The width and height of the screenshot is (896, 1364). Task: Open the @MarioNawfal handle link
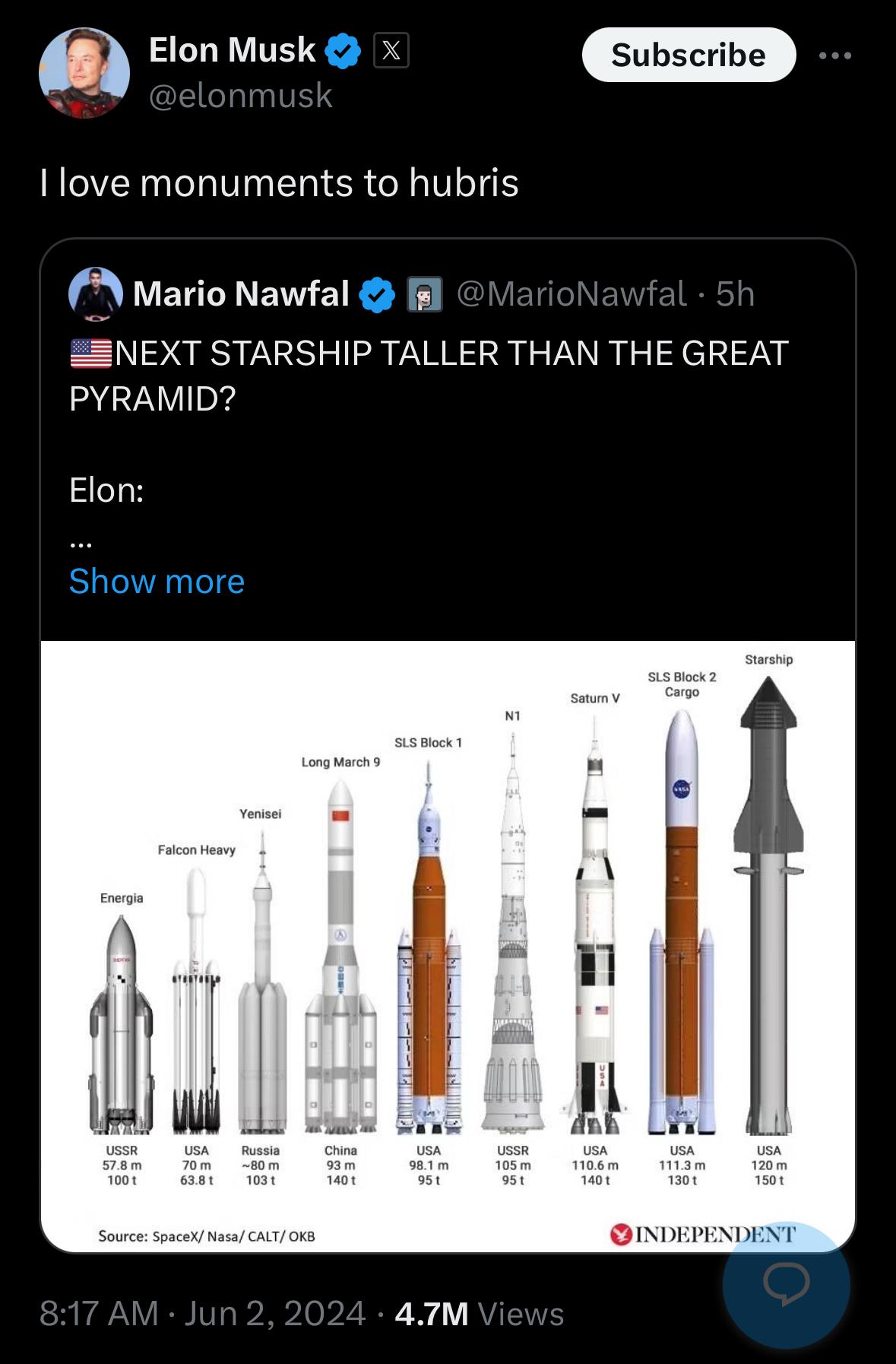point(571,294)
